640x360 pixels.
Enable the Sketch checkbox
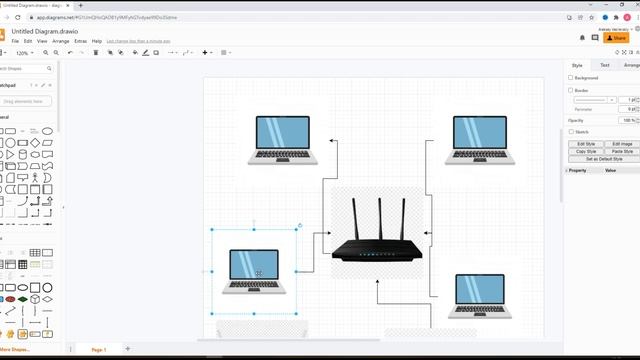pos(571,132)
